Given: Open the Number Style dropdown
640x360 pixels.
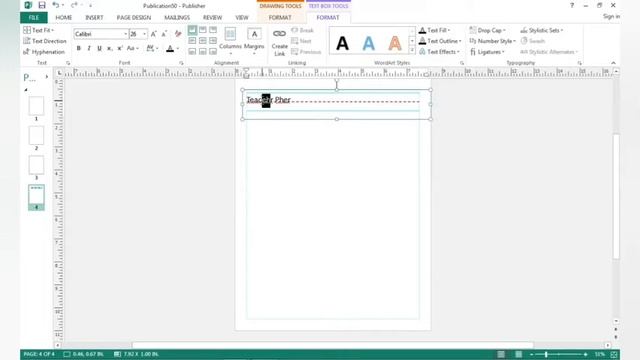Looking at the screenshot, I should tap(493, 41).
